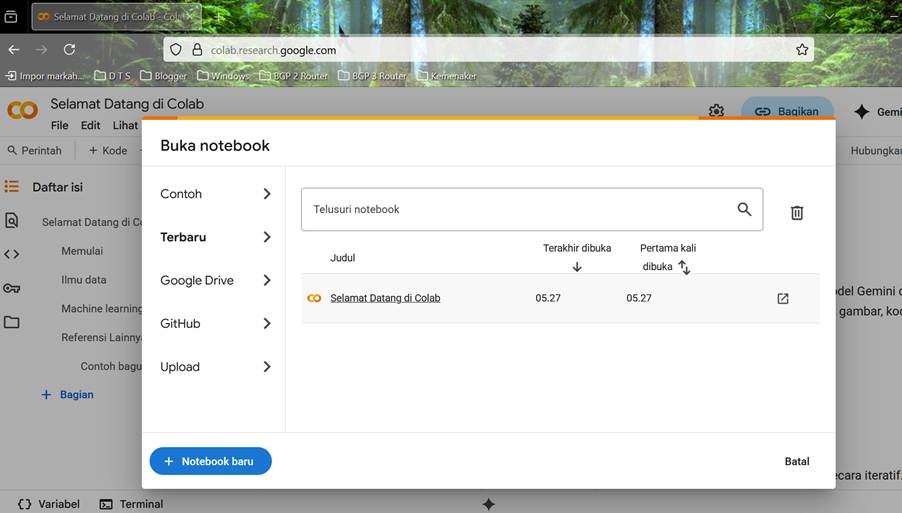Open the BGP 3 Router bookmark folder
The image size is (902, 513).
point(372,76)
